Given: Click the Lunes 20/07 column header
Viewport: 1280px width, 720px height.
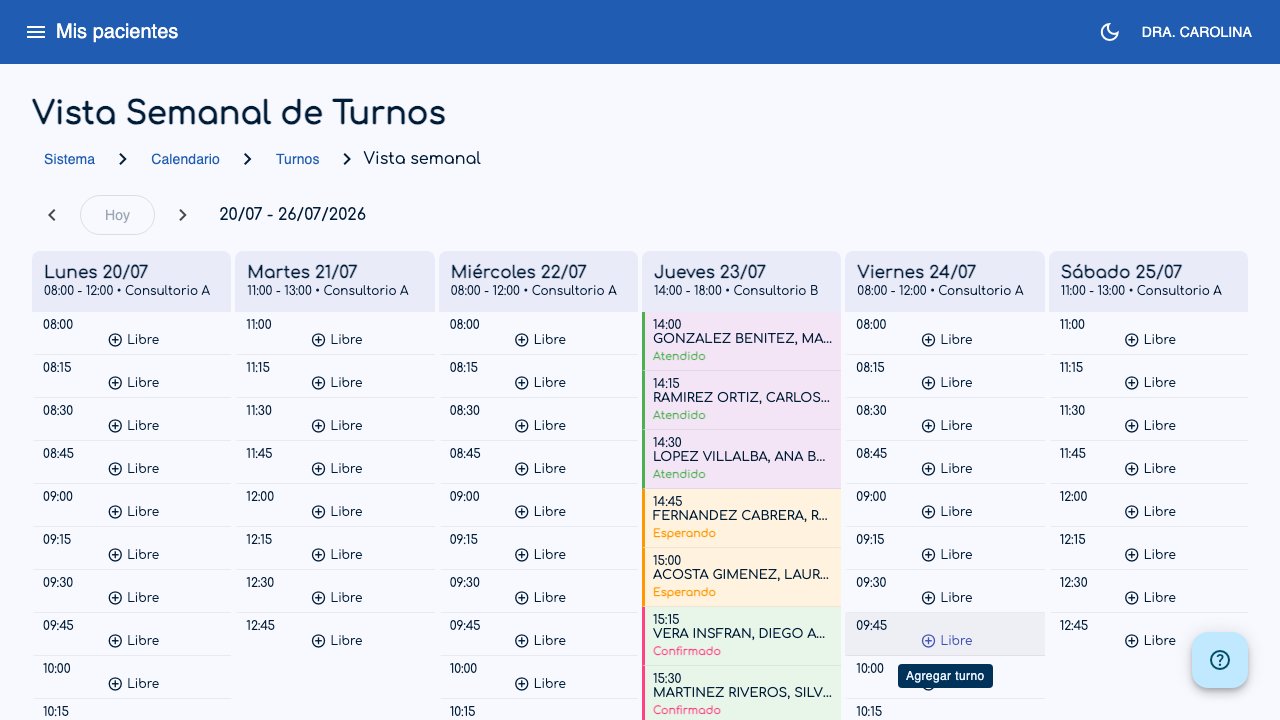Looking at the screenshot, I should pos(132,280).
